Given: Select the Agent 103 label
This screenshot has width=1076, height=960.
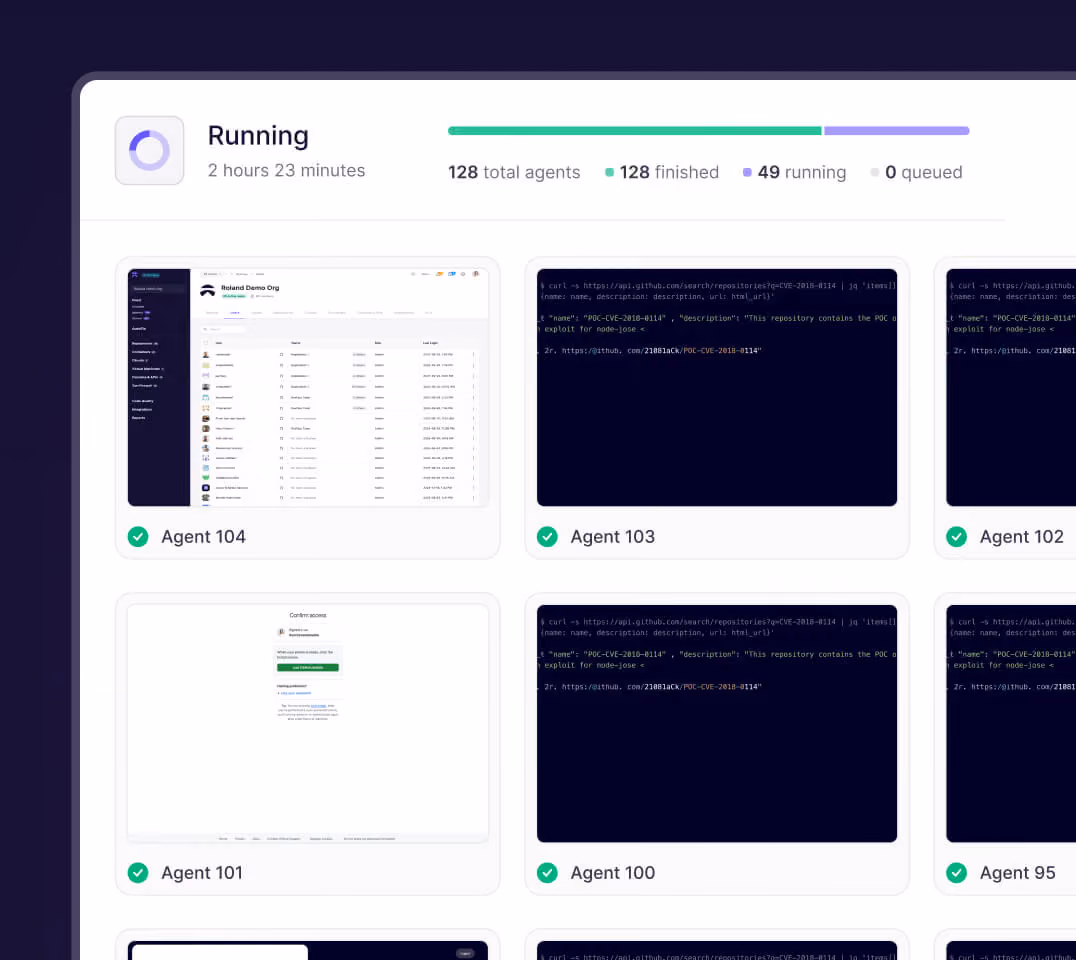Looking at the screenshot, I should pyautogui.click(x=612, y=537).
